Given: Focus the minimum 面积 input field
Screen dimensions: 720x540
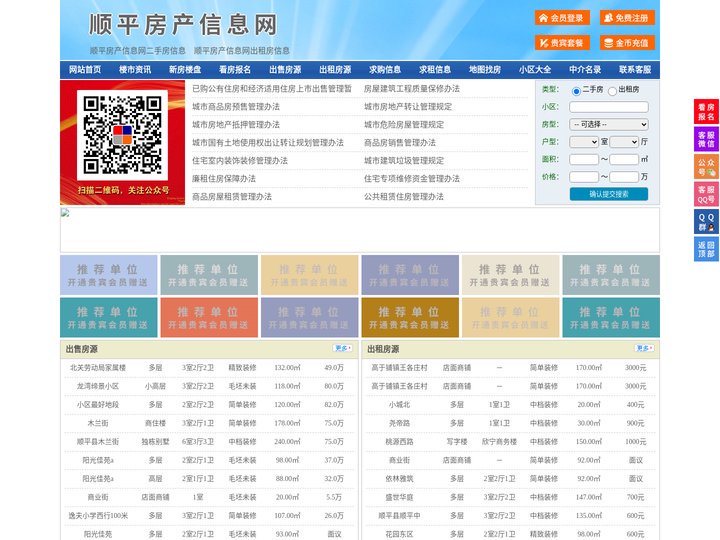Looking at the screenshot, I should [584, 159].
